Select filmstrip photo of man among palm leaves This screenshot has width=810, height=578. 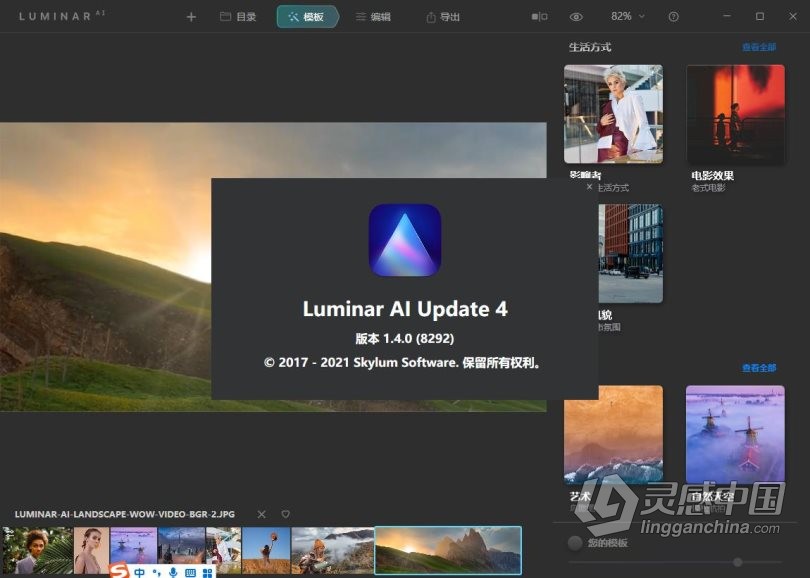coord(37,550)
